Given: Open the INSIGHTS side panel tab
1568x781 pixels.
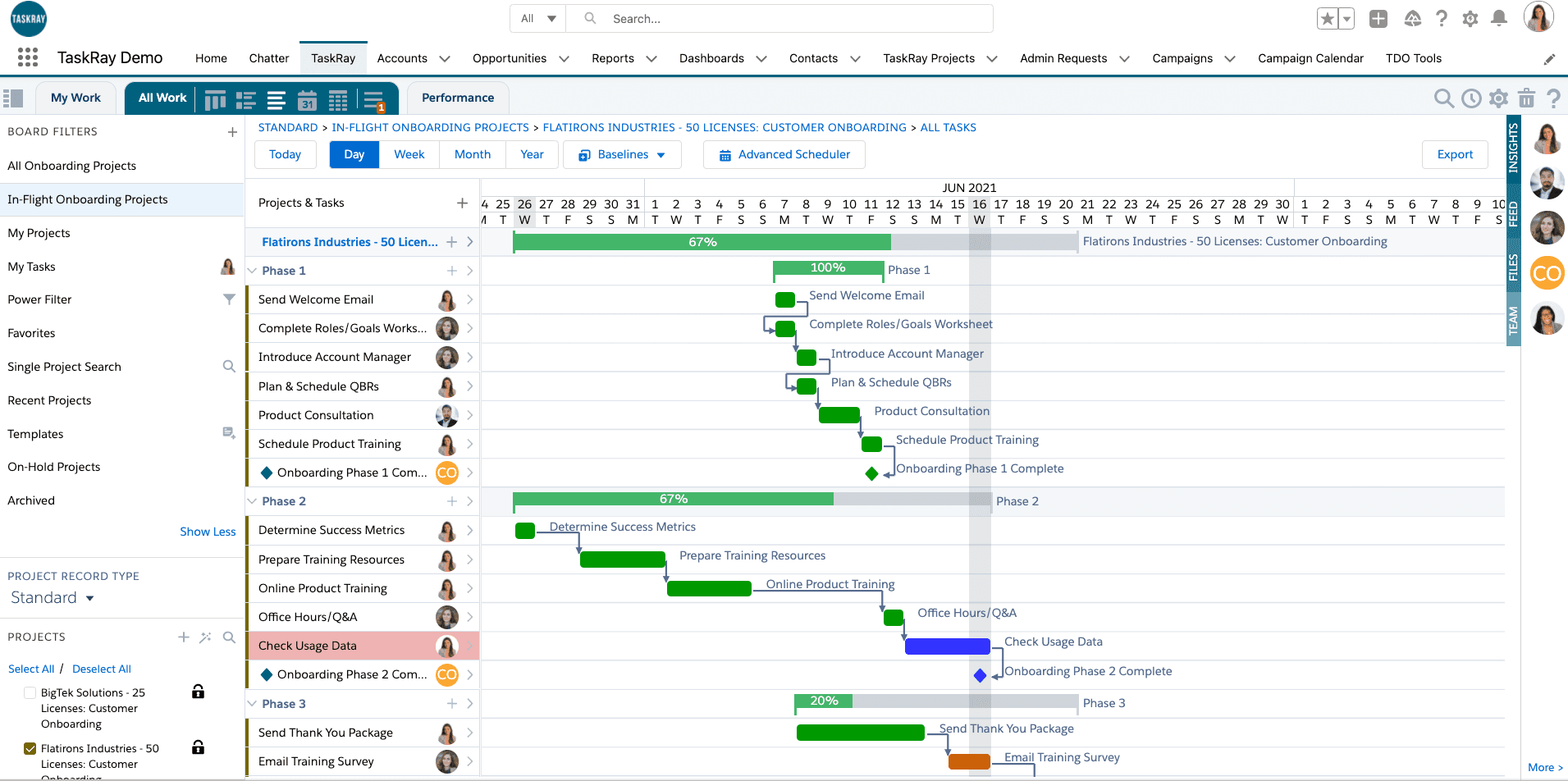Looking at the screenshot, I should 1513,148.
